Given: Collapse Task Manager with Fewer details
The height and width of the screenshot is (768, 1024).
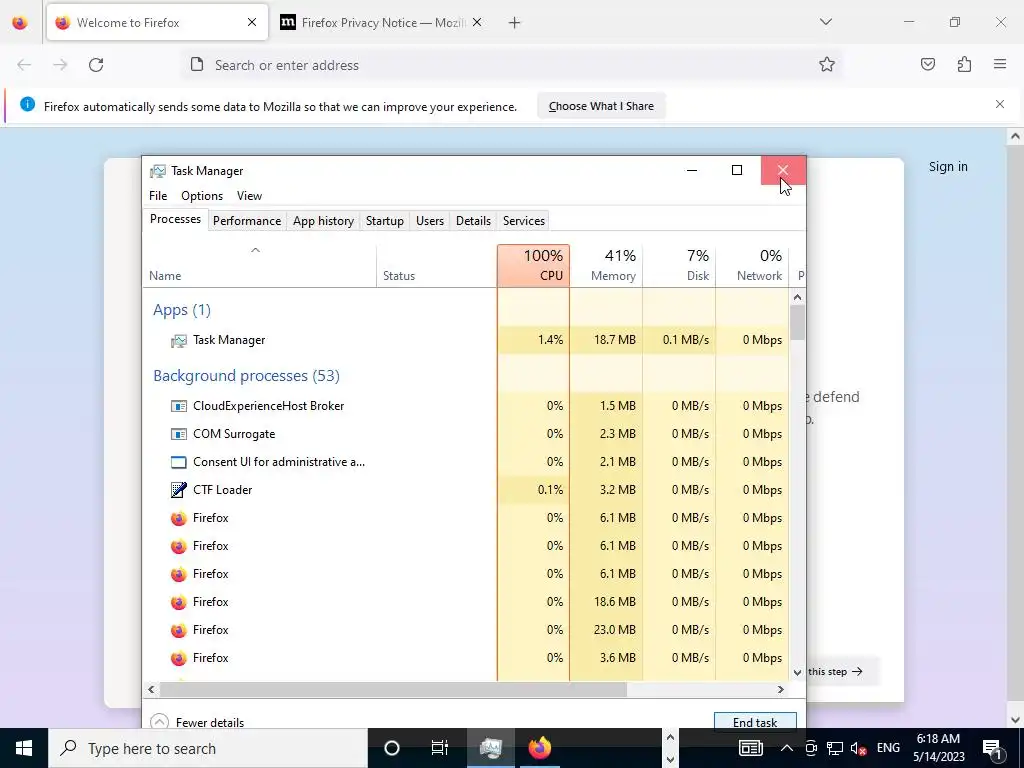Looking at the screenshot, I should 197,722.
